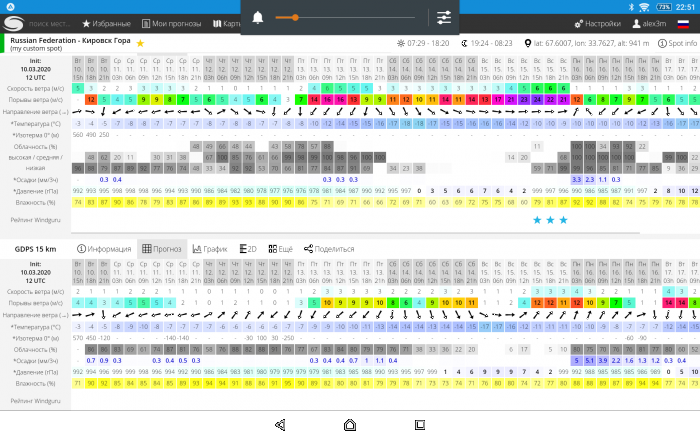Toggle the favorite star next to Кировск Гора
This screenshot has height=437, width=700.
tap(140, 43)
